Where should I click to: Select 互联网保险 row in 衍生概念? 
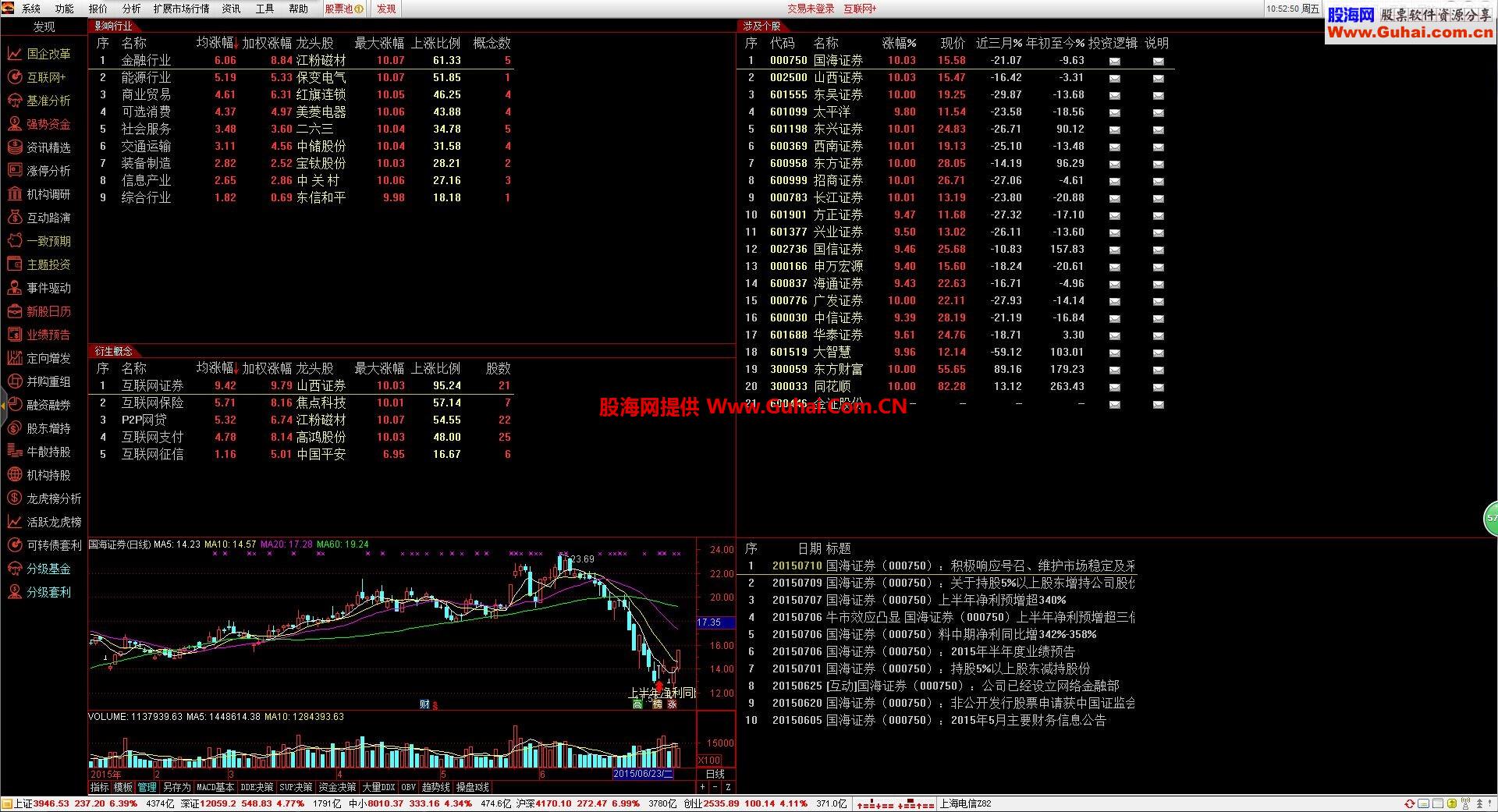302,402
